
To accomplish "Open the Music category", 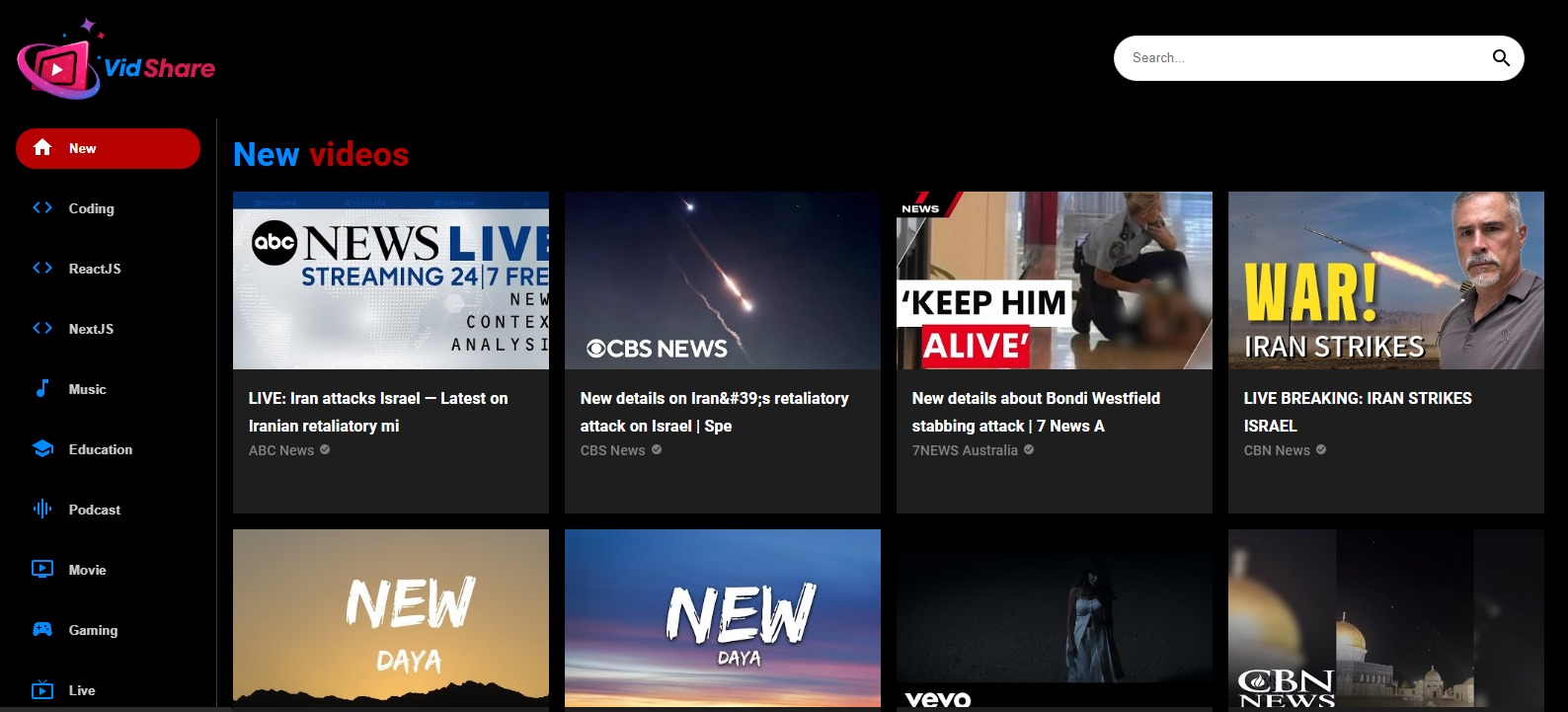I will (x=108, y=389).
